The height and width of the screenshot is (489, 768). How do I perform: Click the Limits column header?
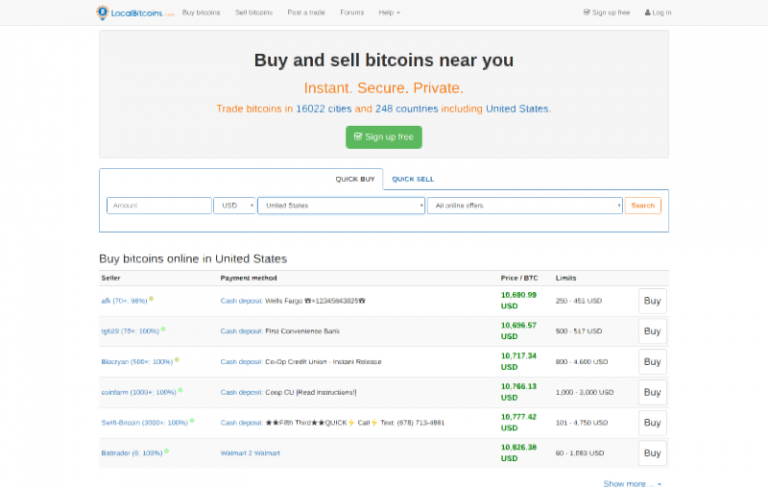[566, 278]
